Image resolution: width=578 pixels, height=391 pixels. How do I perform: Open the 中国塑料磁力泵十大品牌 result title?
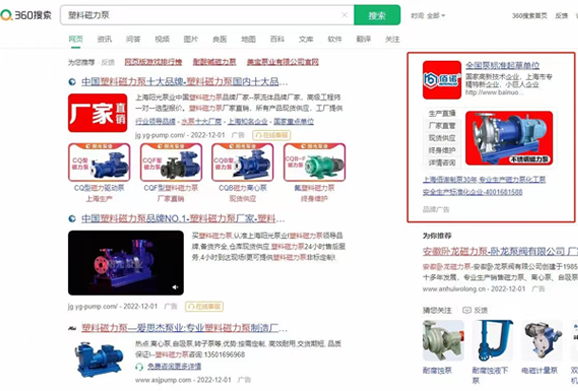[x=184, y=81]
